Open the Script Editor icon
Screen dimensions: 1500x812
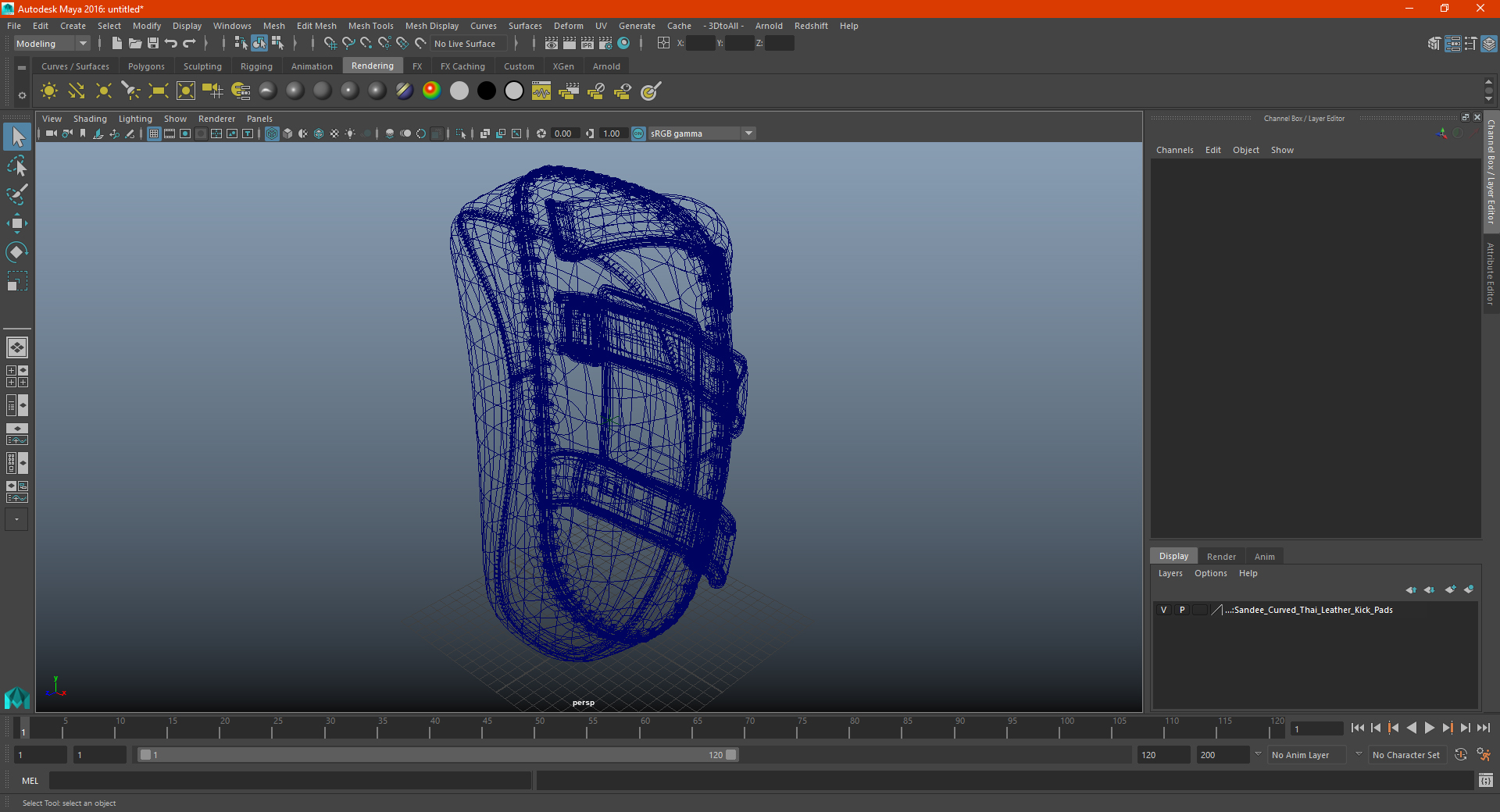pyautogui.click(x=1485, y=781)
